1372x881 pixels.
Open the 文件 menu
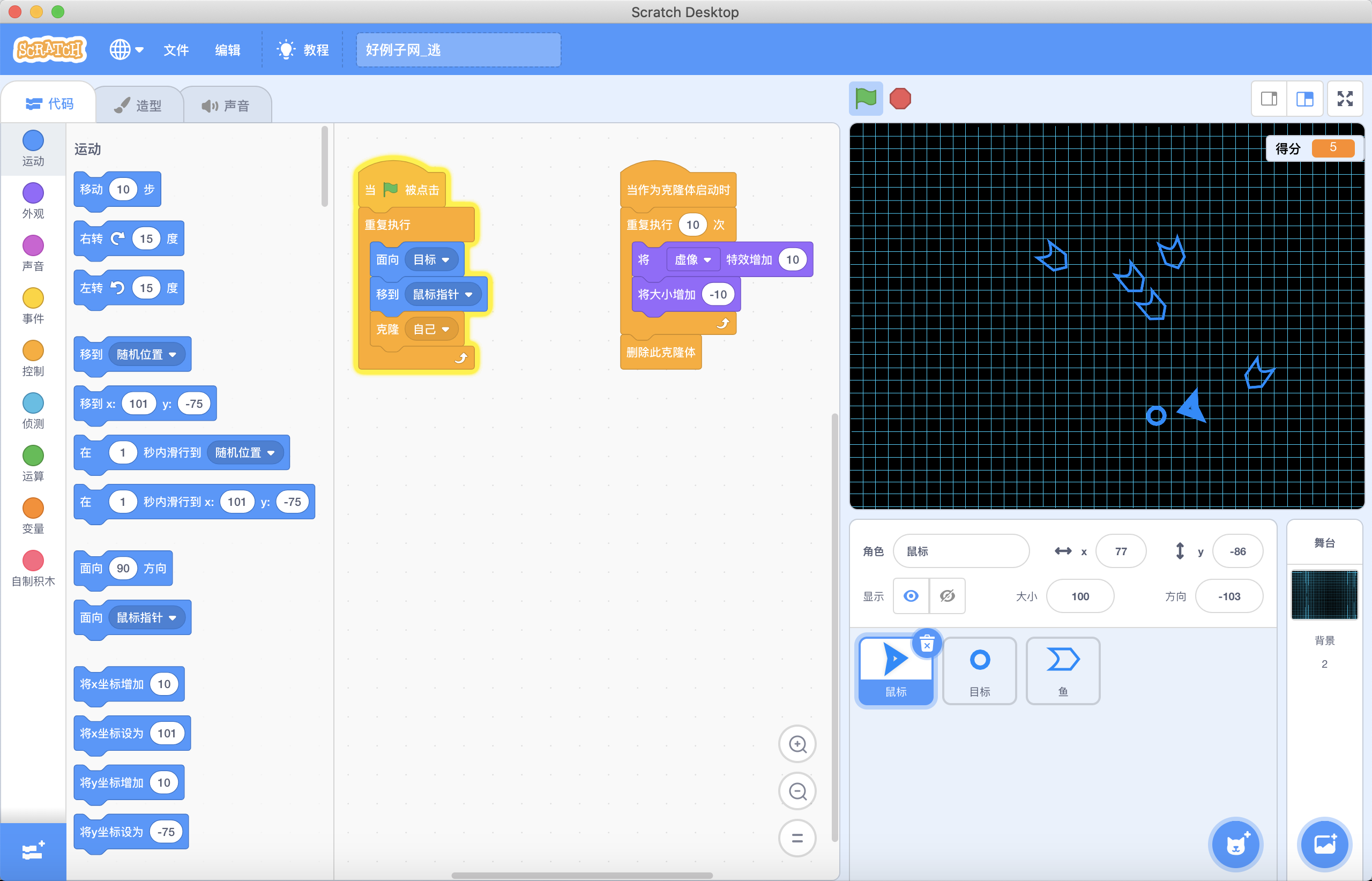pos(176,50)
